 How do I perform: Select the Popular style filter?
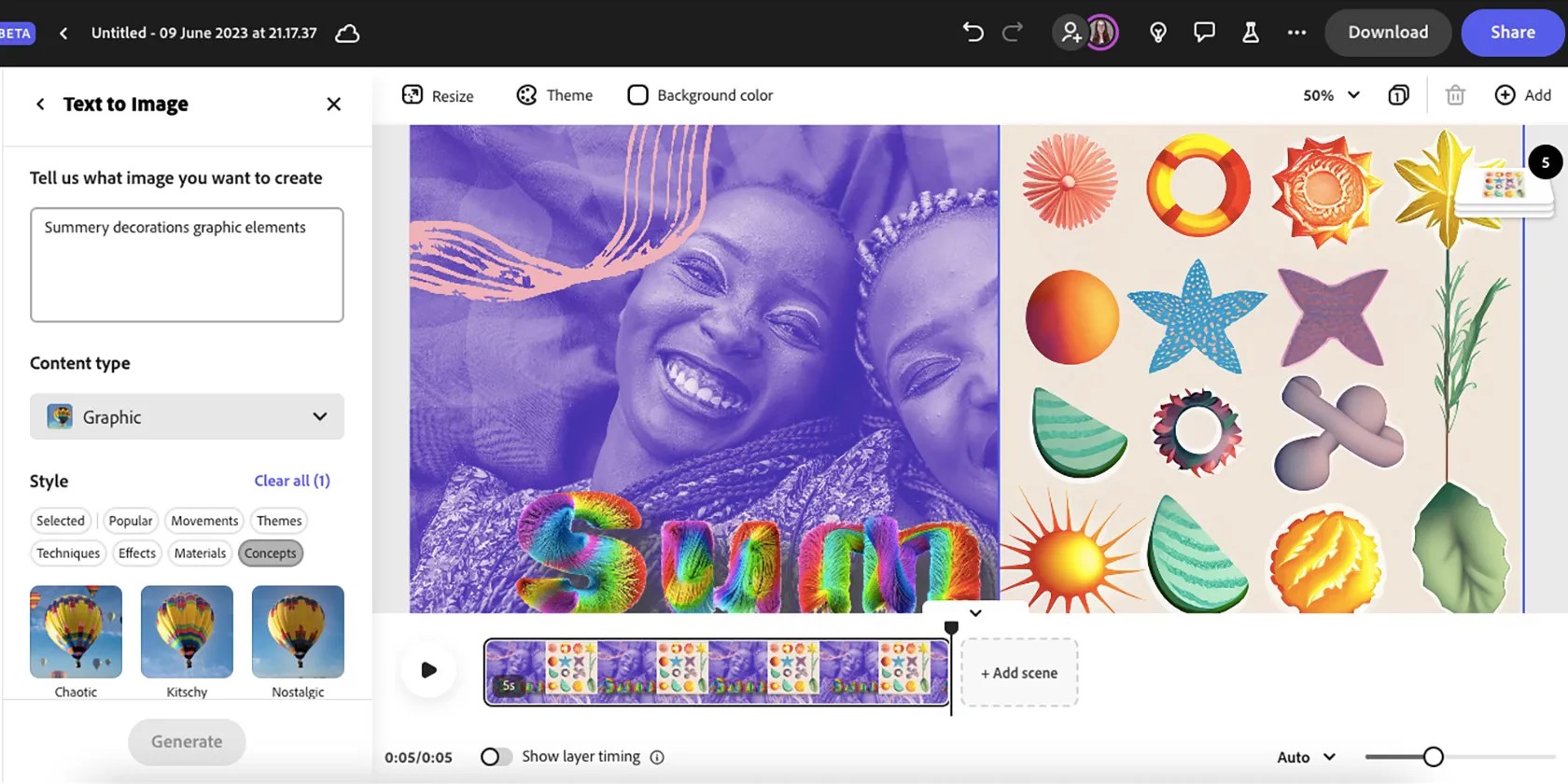(x=131, y=521)
